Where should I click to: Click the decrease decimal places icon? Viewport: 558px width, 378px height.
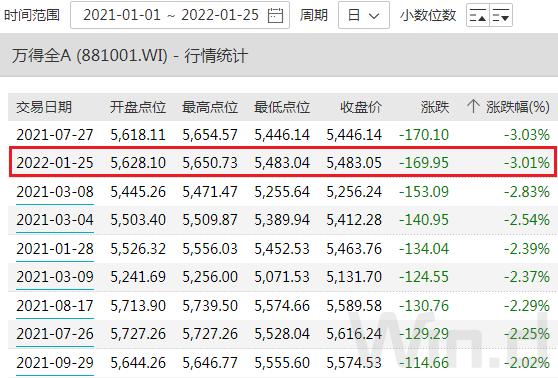(x=501, y=15)
